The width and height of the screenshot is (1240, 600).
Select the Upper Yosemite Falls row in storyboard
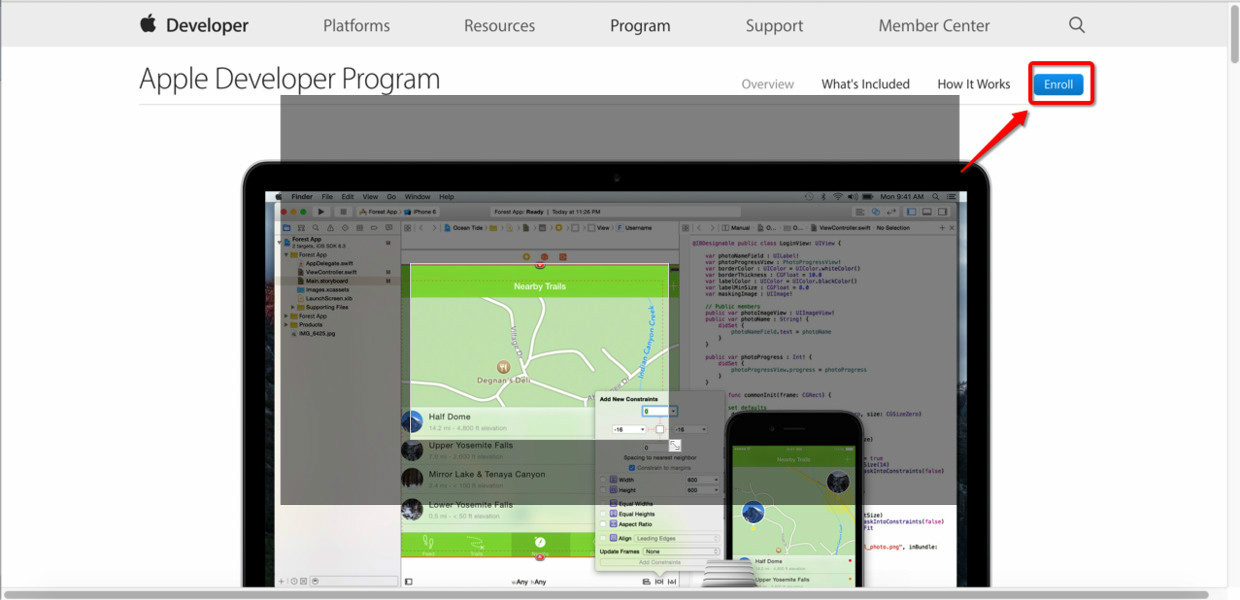coord(498,450)
